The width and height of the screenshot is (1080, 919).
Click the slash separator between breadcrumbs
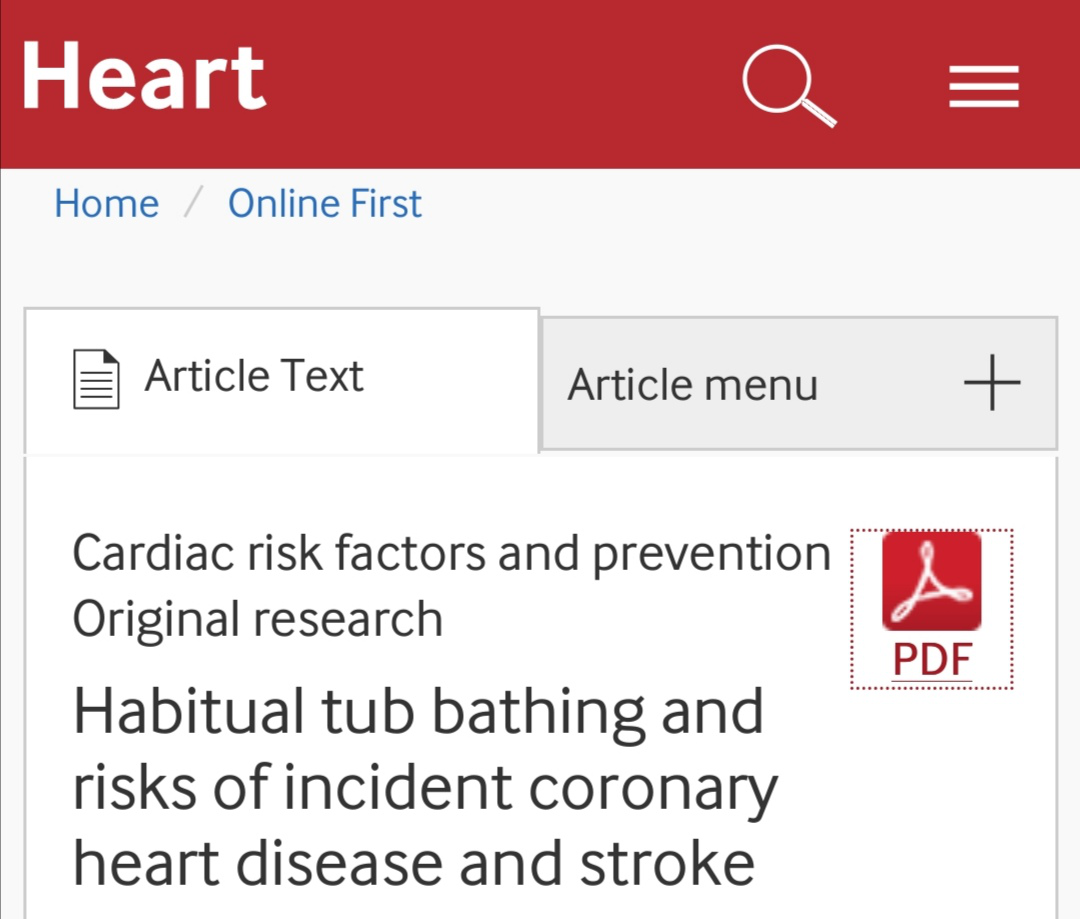pos(193,204)
